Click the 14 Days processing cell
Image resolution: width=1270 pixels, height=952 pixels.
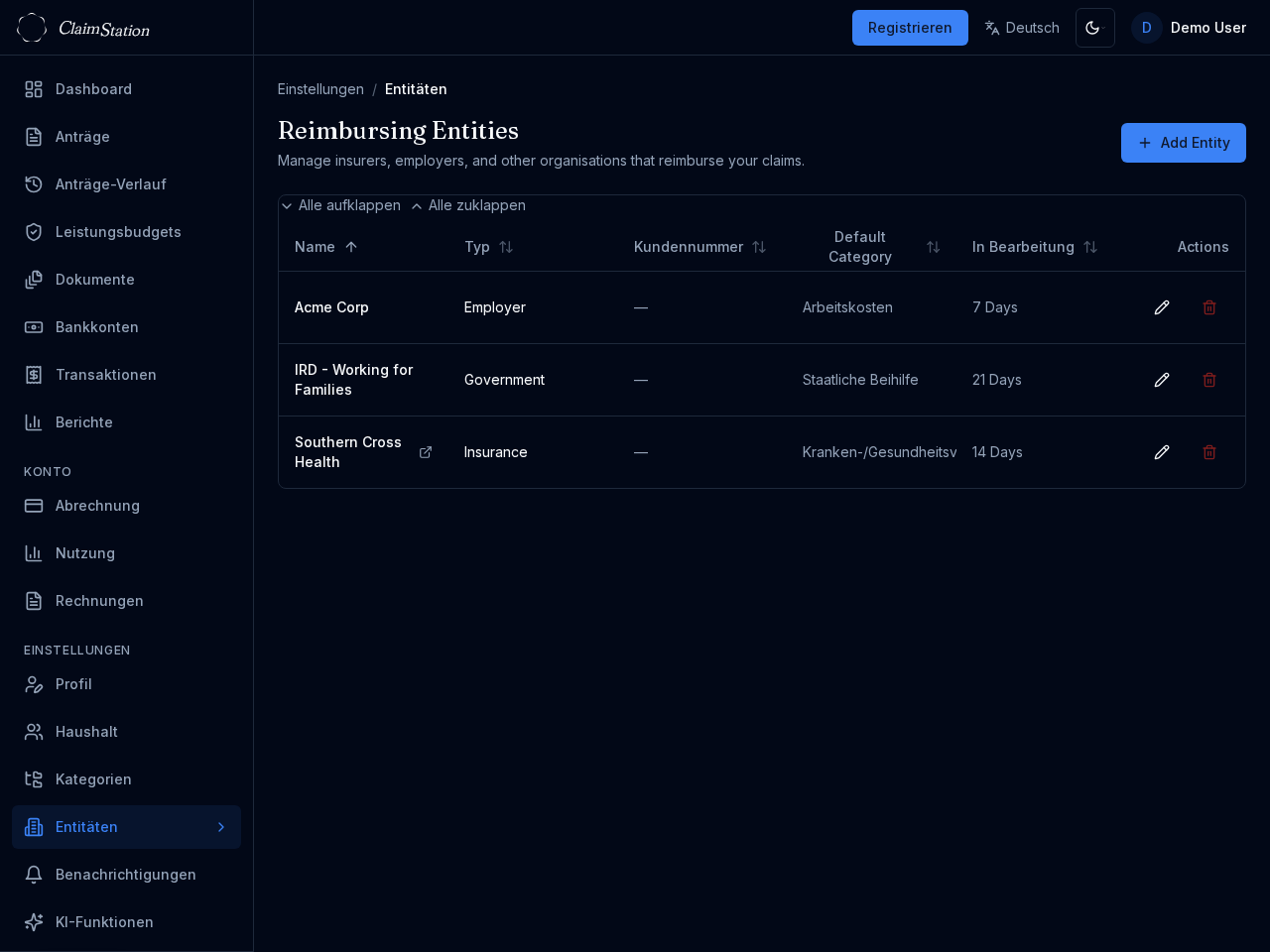[997, 452]
